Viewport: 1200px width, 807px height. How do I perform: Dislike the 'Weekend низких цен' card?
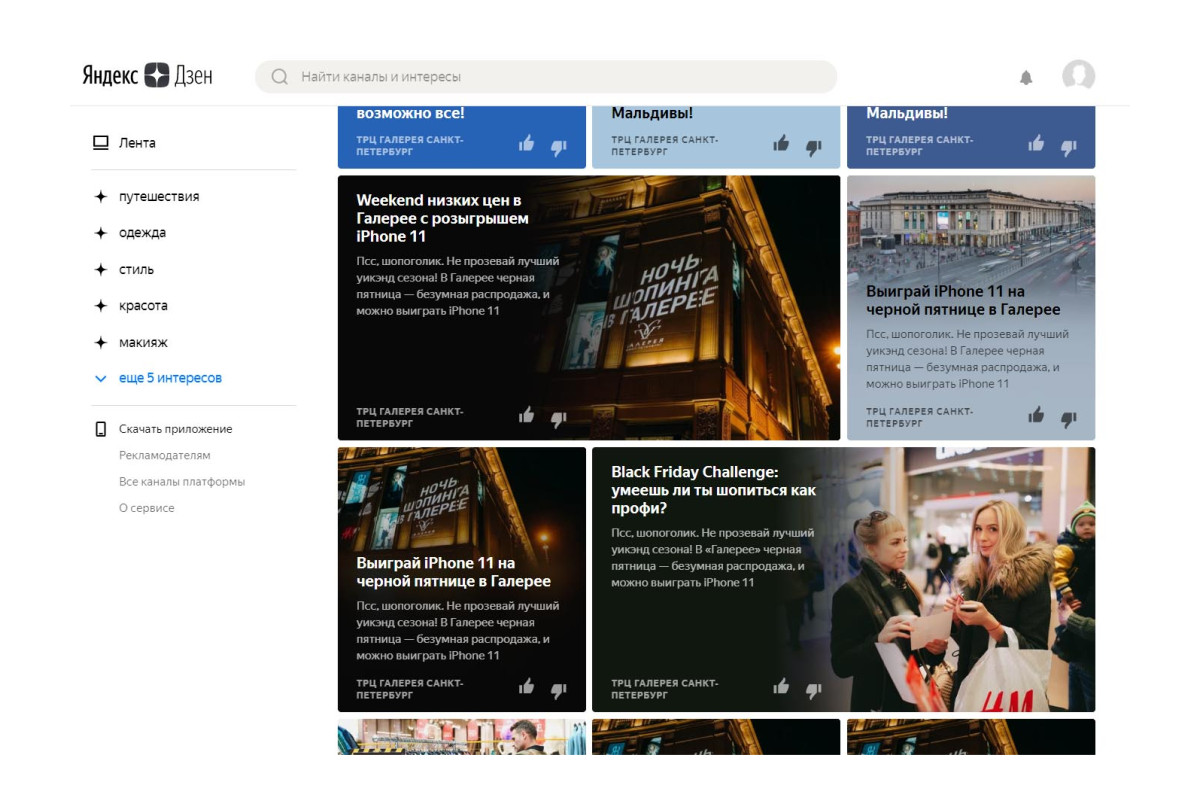pyautogui.click(x=559, y=419)
